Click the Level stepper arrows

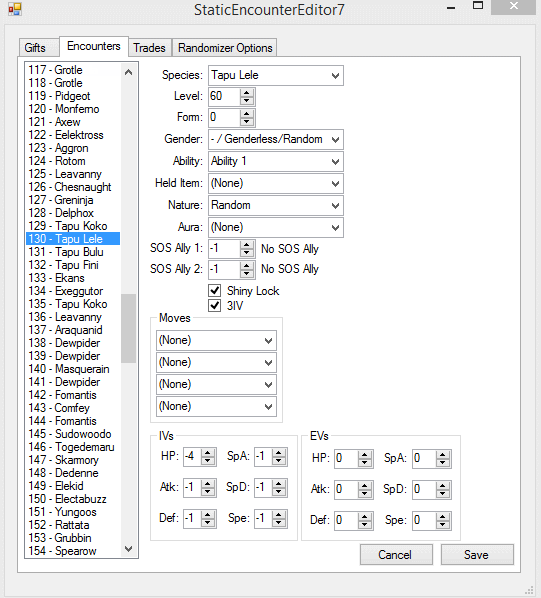(247, 97)
